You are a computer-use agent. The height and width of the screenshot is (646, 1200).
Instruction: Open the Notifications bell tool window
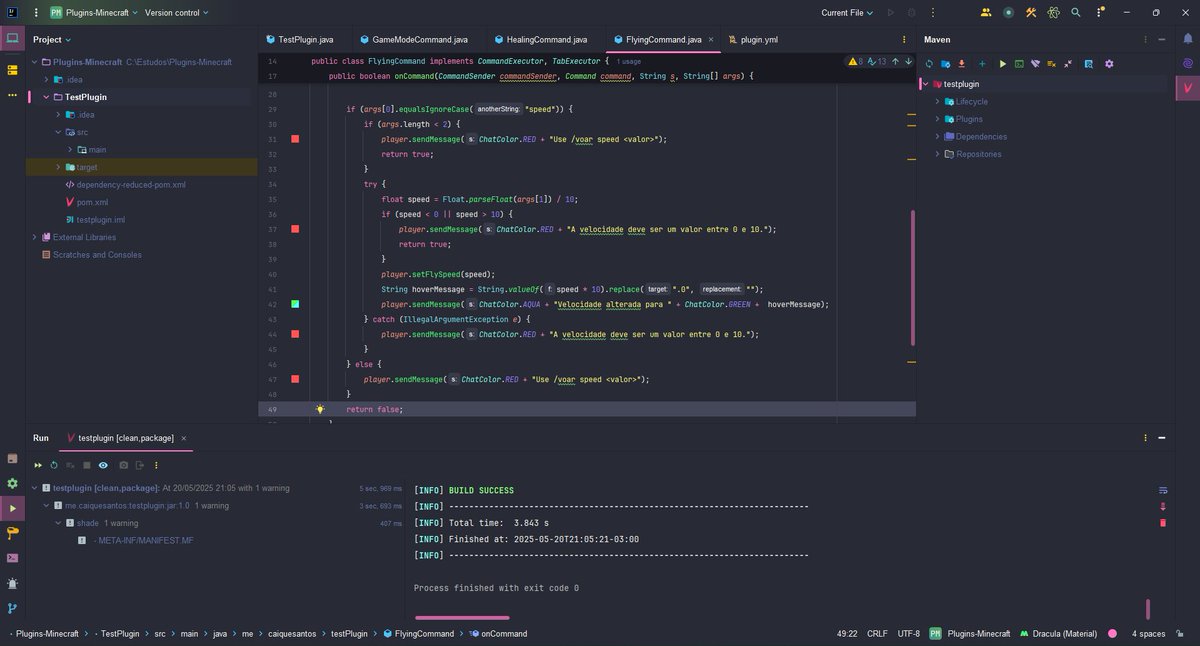point(1187,40)
